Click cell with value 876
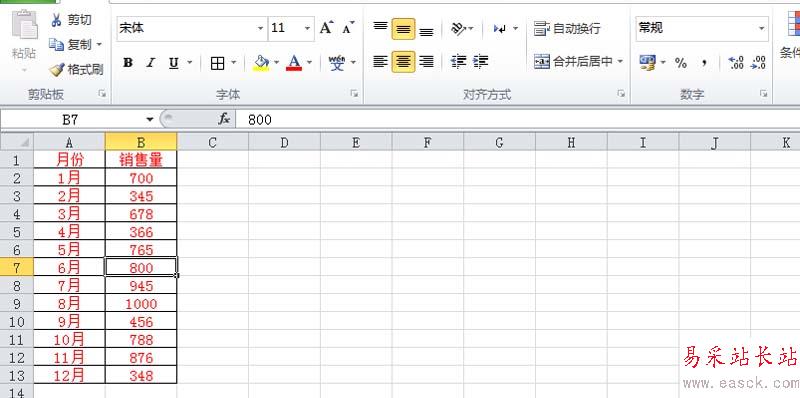The image size is (800, 398). point(141,358)
